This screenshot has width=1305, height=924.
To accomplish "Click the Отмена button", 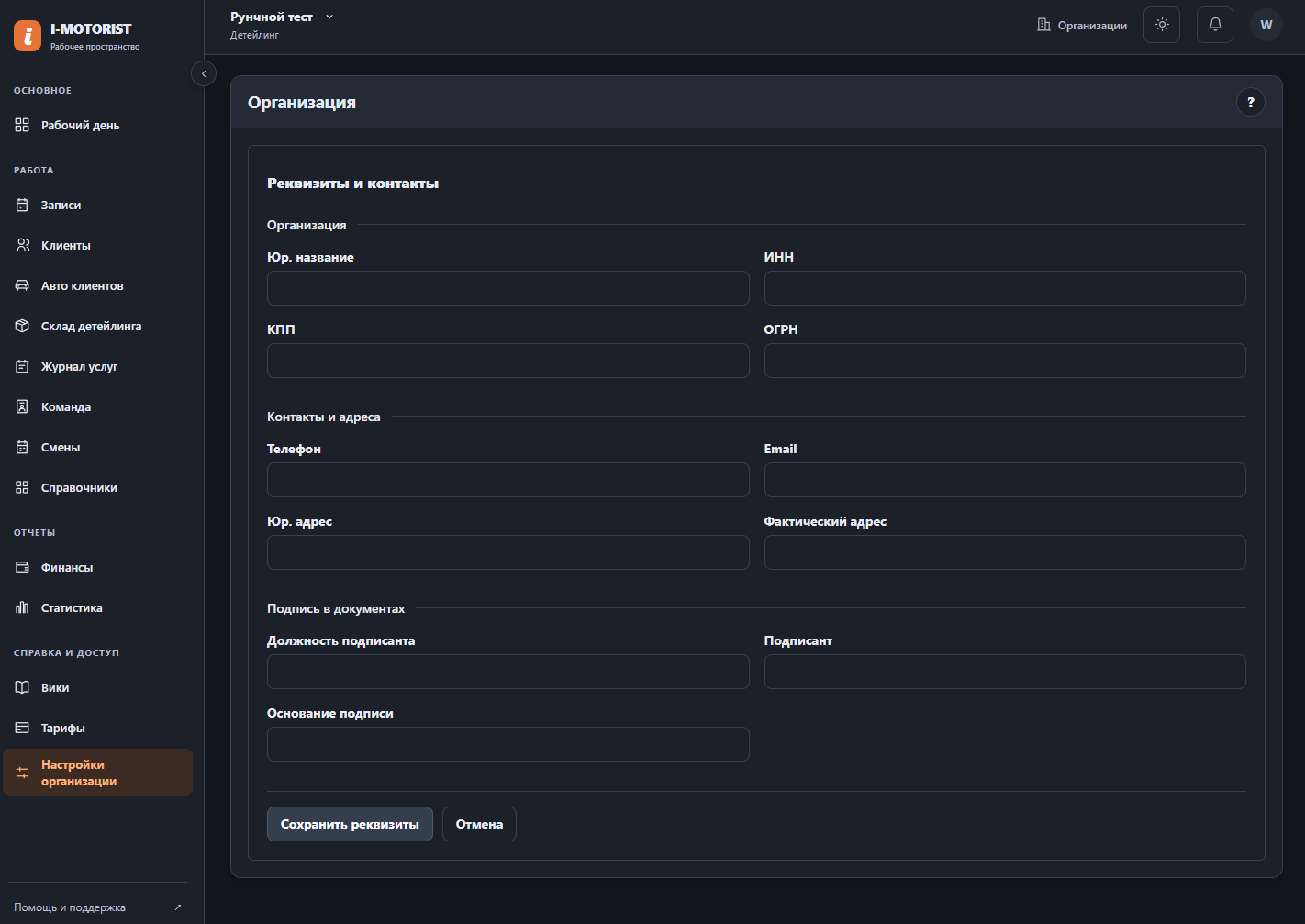I will pyautogui.click(x=479, y=824).
